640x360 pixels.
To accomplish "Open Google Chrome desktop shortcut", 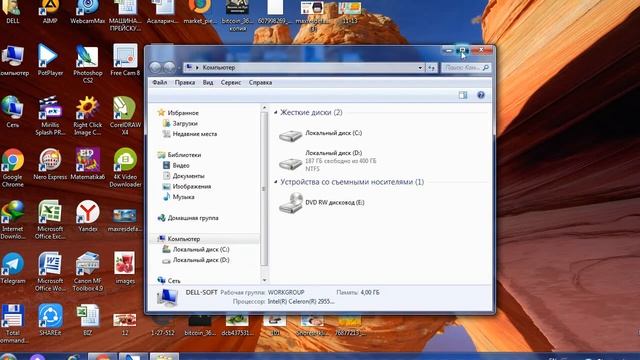I will click(x=12, y=168).
